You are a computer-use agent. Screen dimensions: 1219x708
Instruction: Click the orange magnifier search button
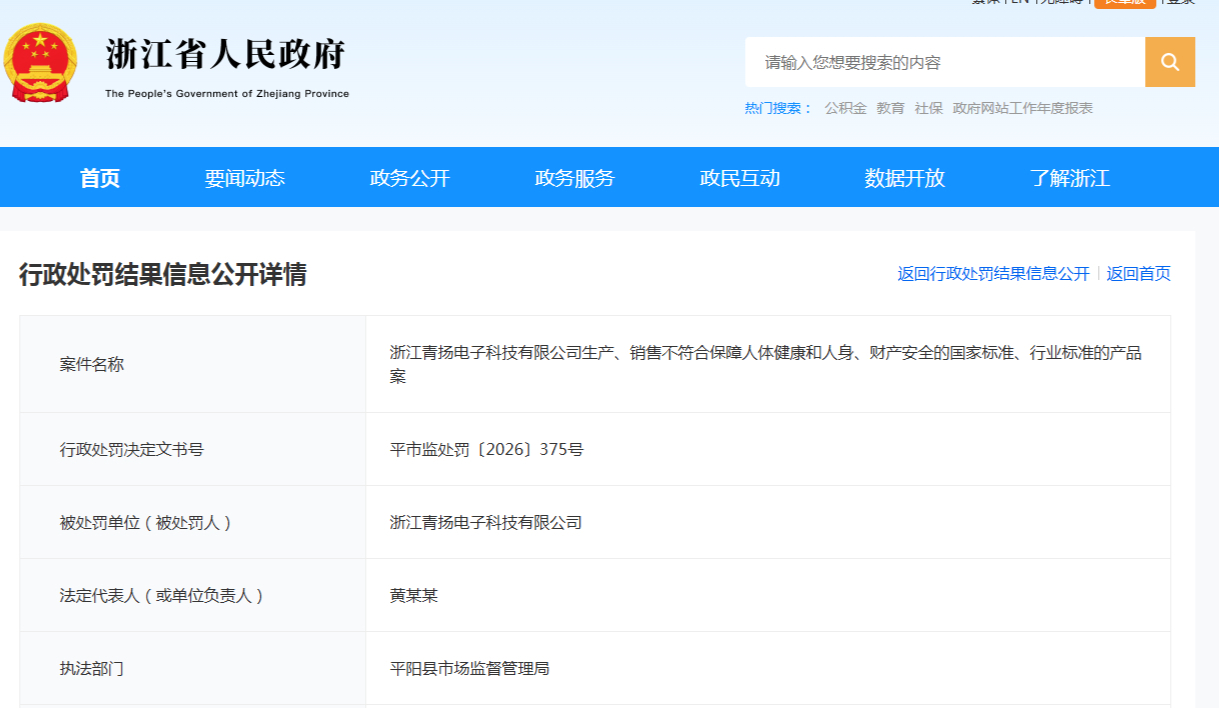1170,62
